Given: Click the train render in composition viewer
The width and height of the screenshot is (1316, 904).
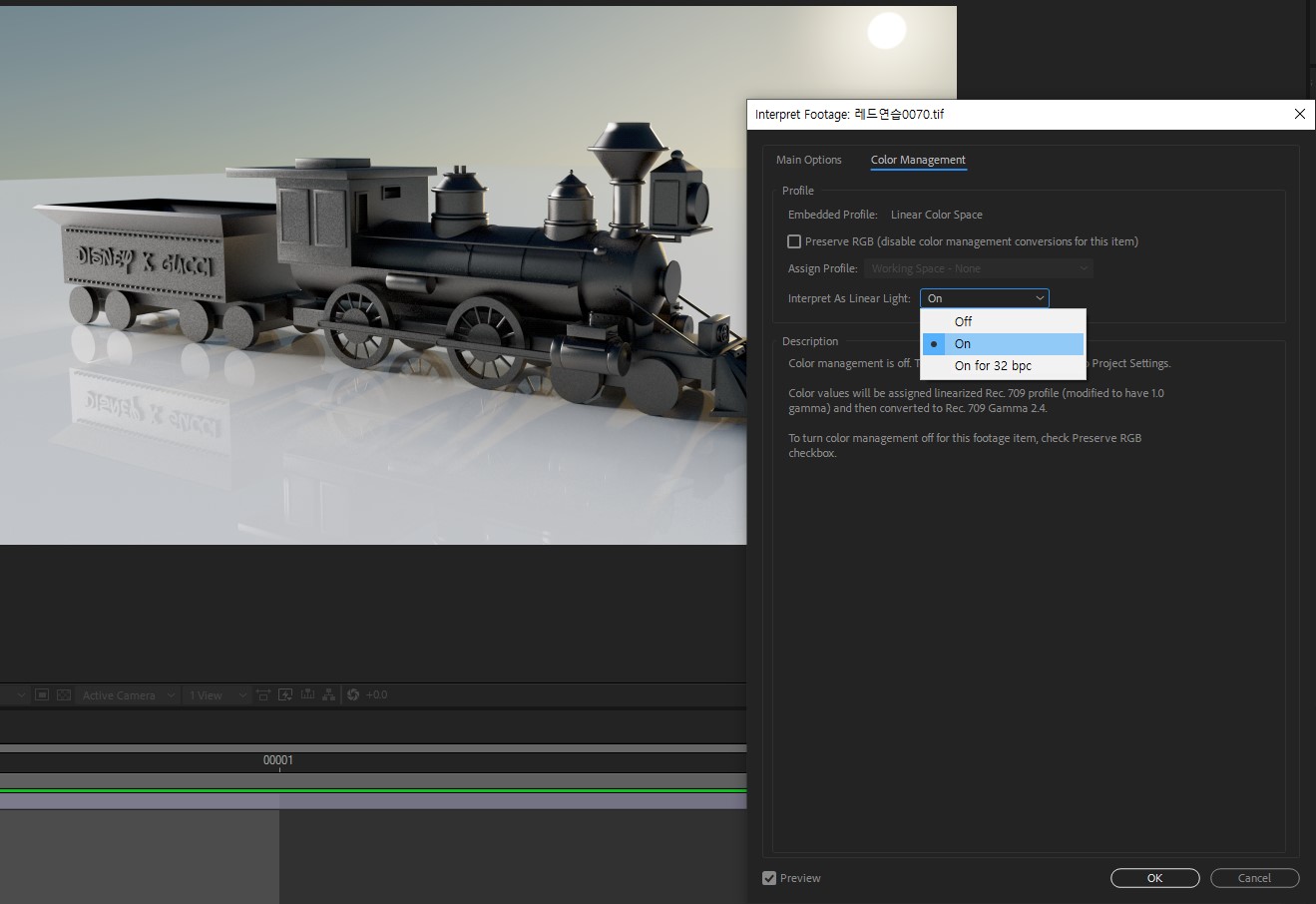Looking at the screenshot, I should tap(389, 269).
